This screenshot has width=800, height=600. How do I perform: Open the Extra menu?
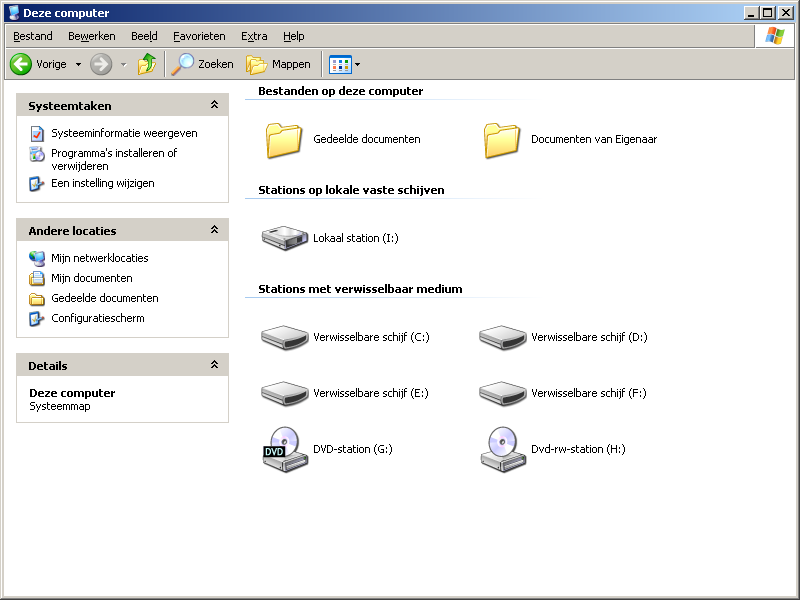pyautogui.click(x=254, y=36)
